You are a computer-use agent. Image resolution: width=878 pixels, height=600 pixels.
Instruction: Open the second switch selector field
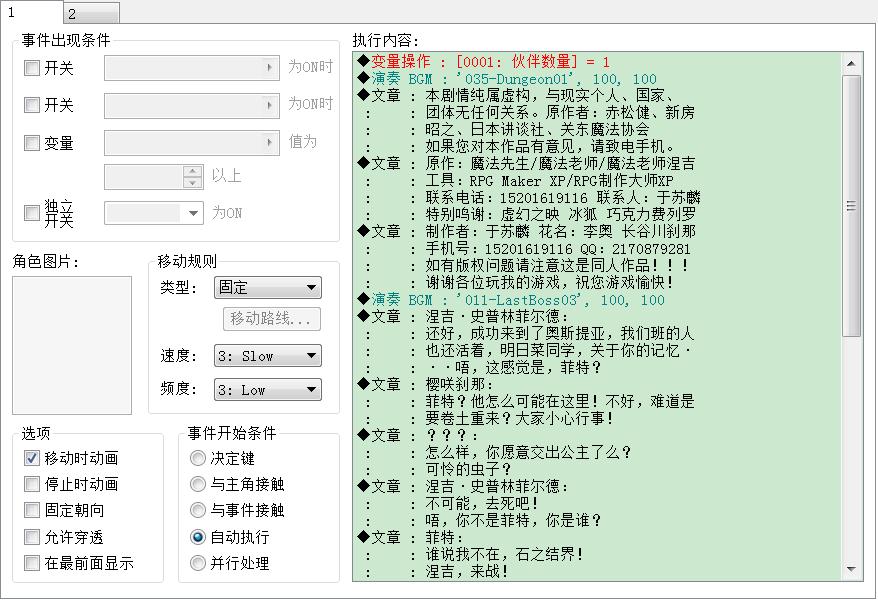192,105
